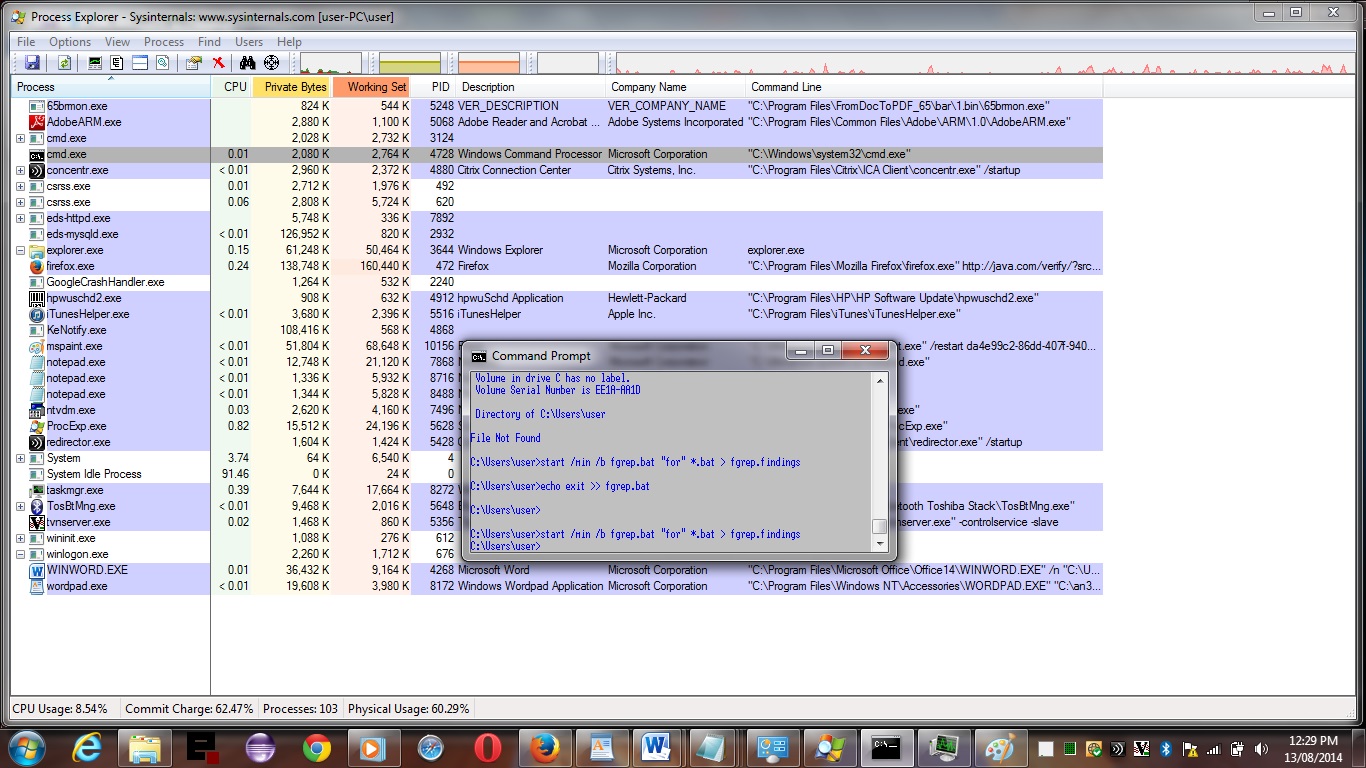Screen dimensions: 1366x768
Task: Expand the concentr.exe tree node
Action: point(21,170)
